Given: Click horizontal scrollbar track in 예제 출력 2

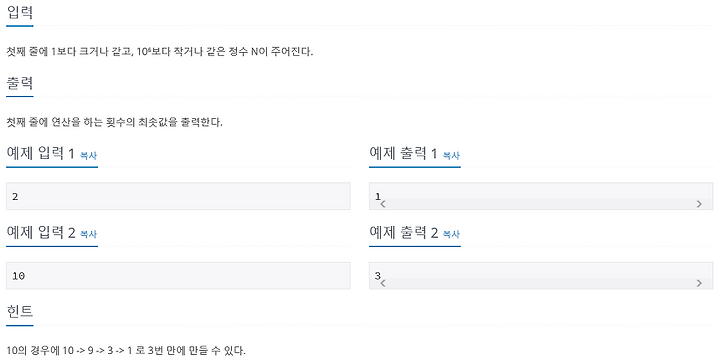Looking at the screenshot, I should pos(541,283).
